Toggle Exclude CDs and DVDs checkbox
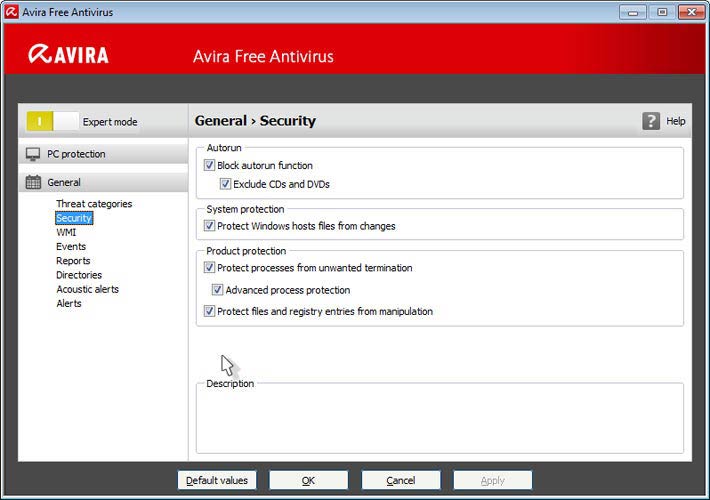 click(x=225, y=184)
